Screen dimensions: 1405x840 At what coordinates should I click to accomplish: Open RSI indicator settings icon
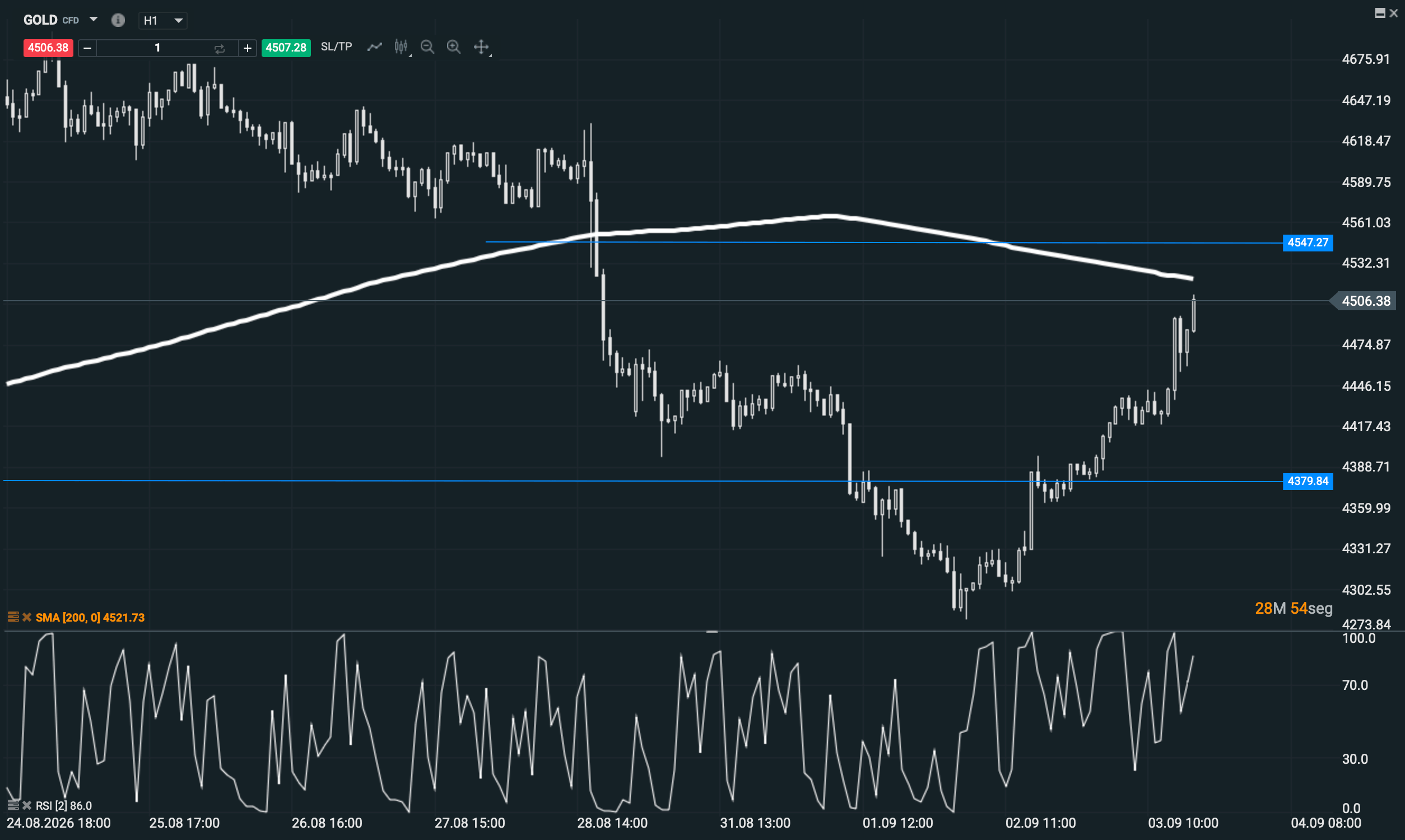[x=13, y=805]
